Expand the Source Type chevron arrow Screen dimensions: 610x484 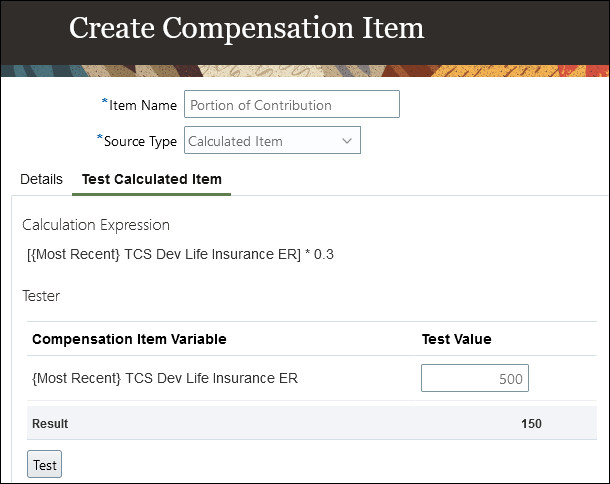(347, 141)
